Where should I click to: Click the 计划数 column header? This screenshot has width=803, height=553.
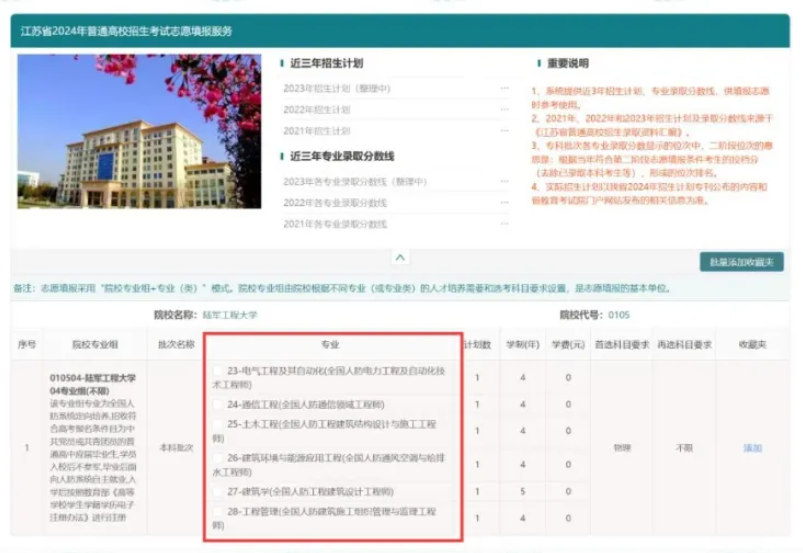coord(478,345)
